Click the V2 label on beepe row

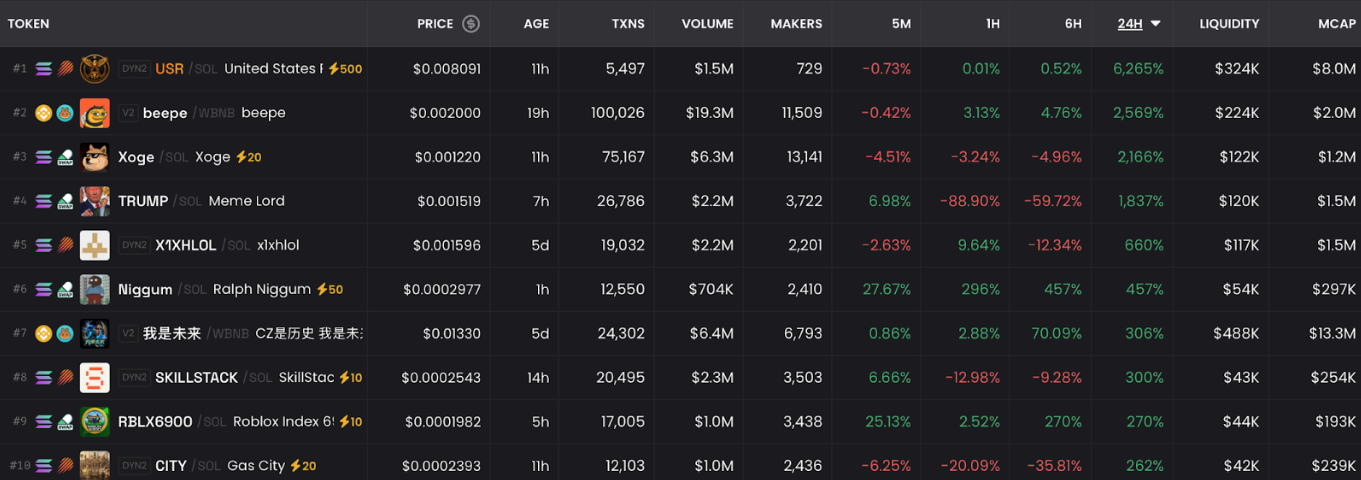[128, 113]
